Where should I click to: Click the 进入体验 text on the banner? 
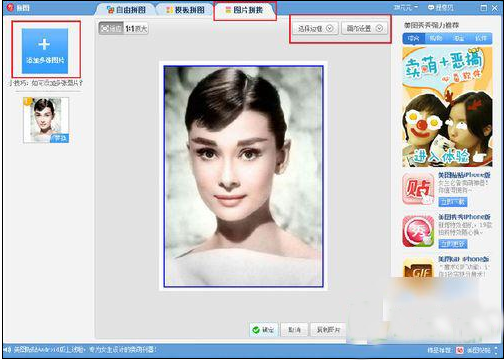(442, 155)
